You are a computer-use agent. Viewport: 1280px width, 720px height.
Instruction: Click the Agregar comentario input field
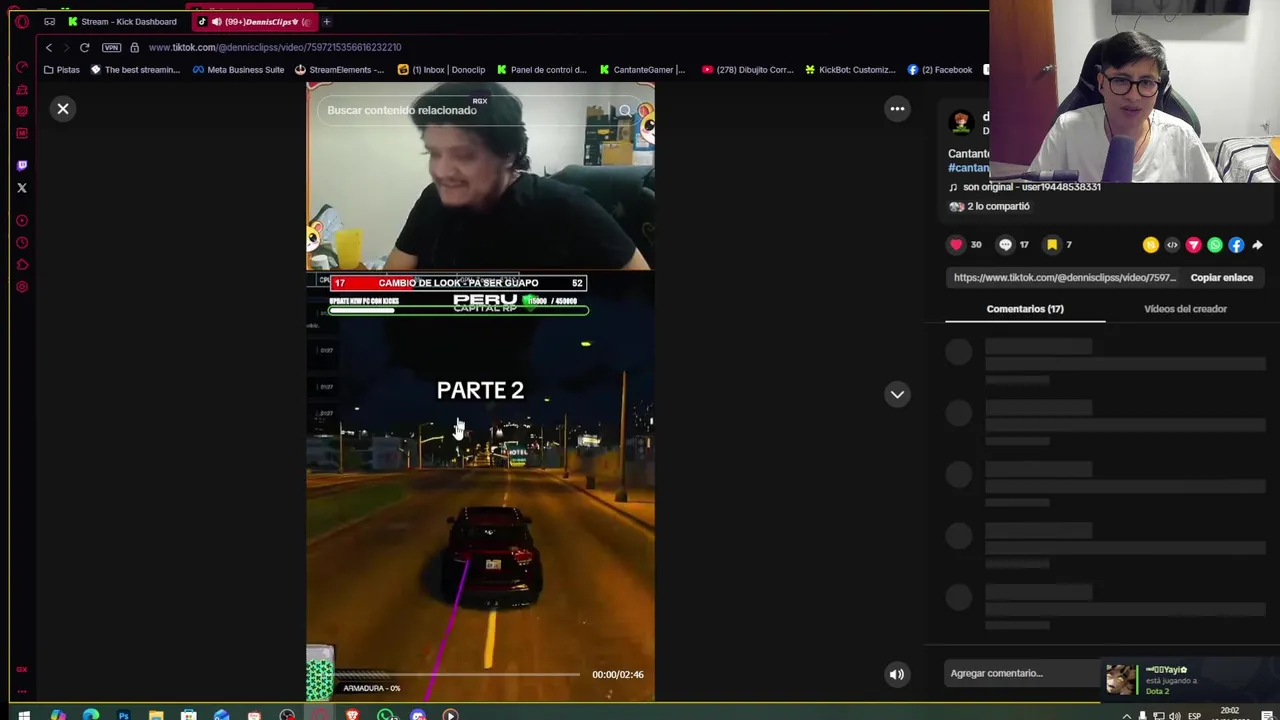pyautogui.click(x=1020, y=673)
